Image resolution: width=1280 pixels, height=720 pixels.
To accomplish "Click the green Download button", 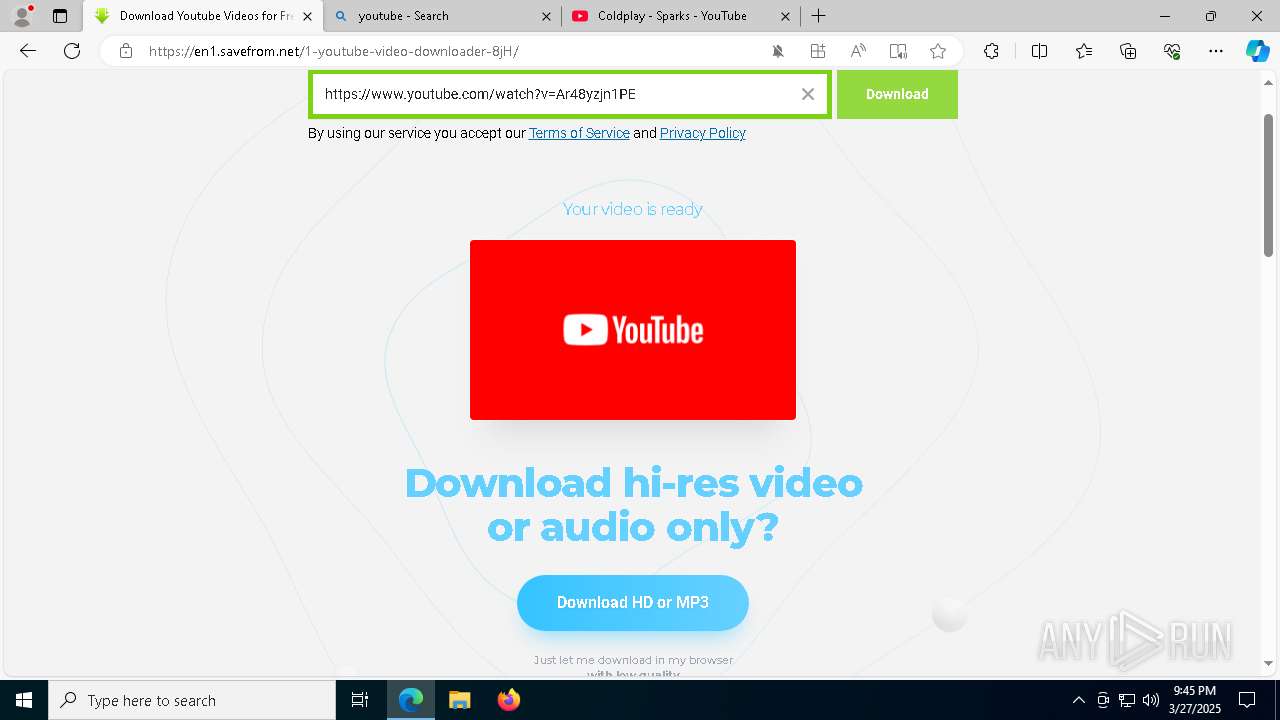I will click(897, 94).
